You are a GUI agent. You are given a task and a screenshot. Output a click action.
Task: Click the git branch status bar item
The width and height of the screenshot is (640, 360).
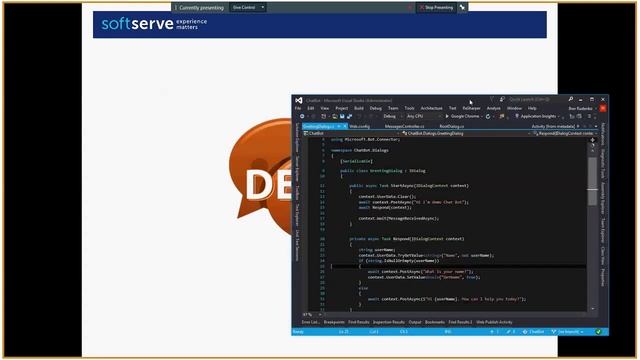pyautogui.click(x=567, y=332)
